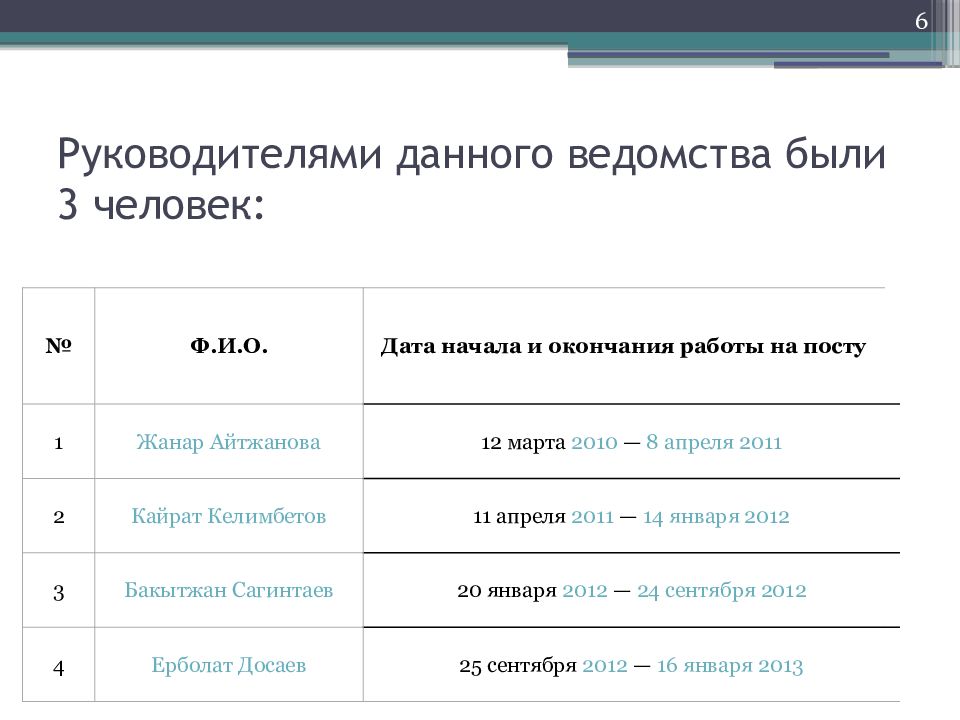Select the Ф.И.О. column header

tap(228, 346)
